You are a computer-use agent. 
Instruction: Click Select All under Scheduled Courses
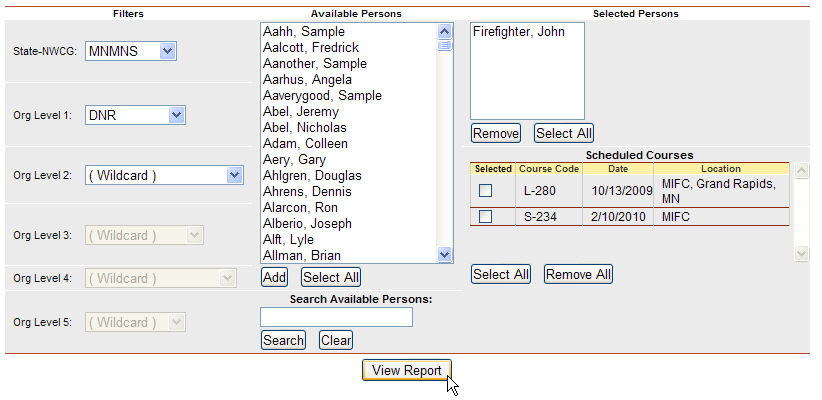(x=501, y=274)
